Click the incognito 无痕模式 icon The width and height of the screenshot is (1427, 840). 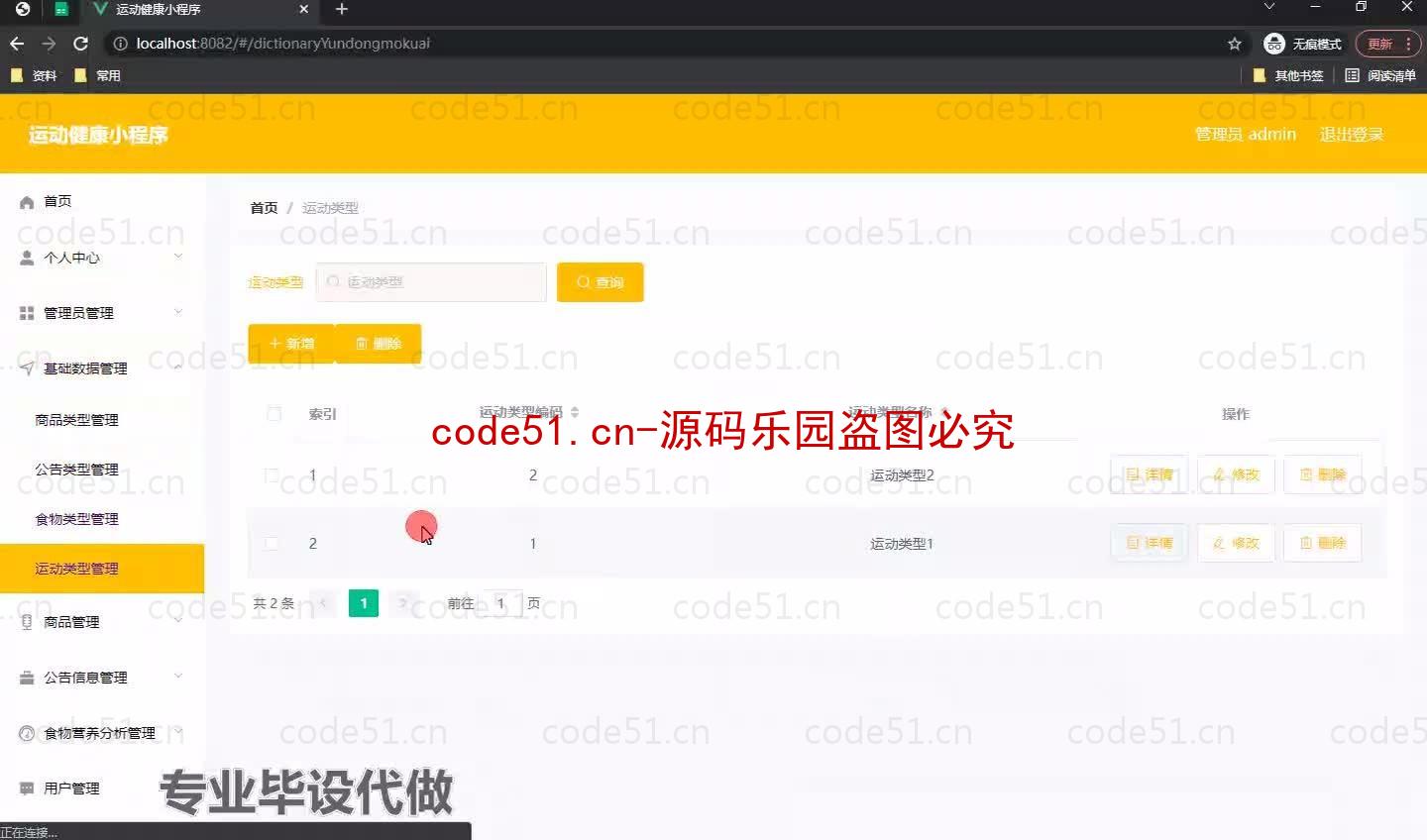[x=1274, y=44]
